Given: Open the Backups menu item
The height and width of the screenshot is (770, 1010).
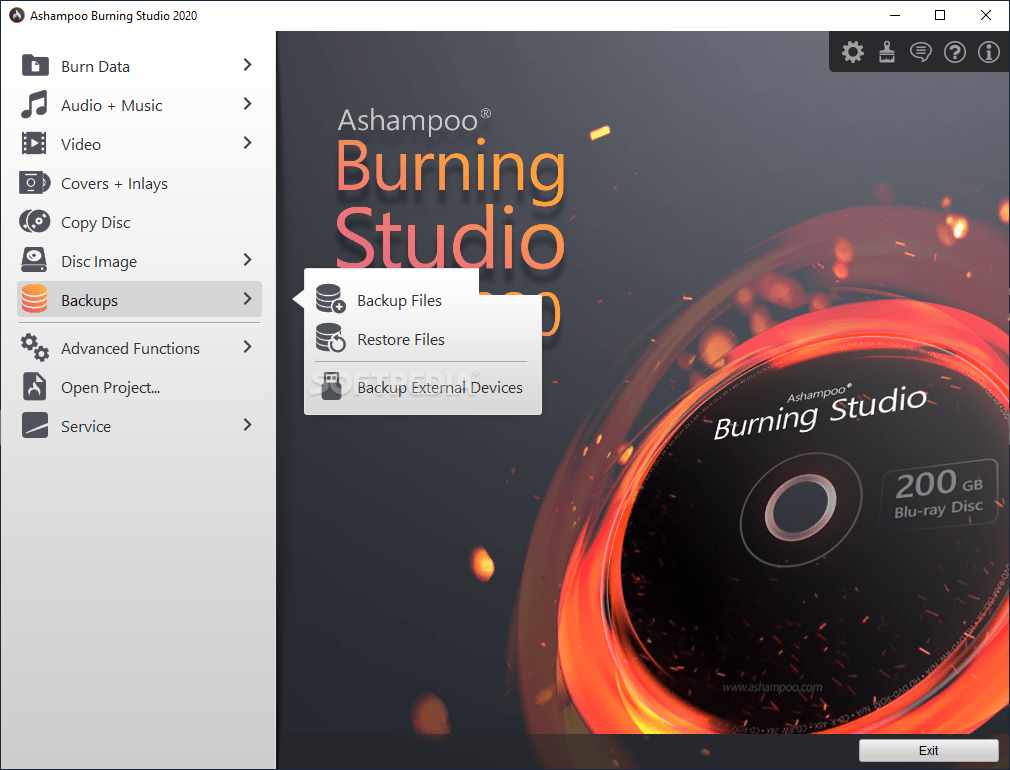Looking at the screenshot, I should (139, 299).
